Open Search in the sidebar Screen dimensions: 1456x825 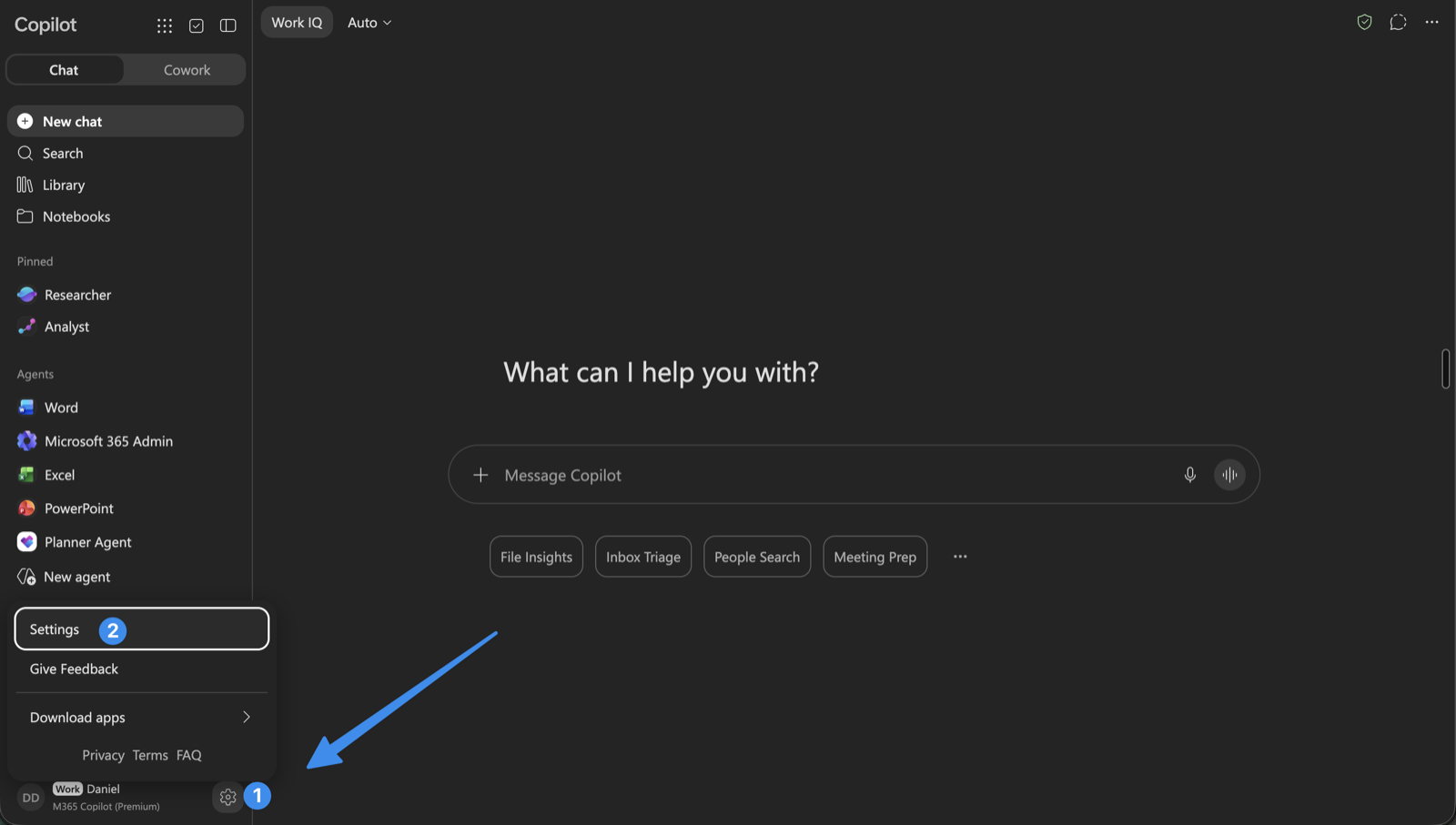click(x=126, y=153)
